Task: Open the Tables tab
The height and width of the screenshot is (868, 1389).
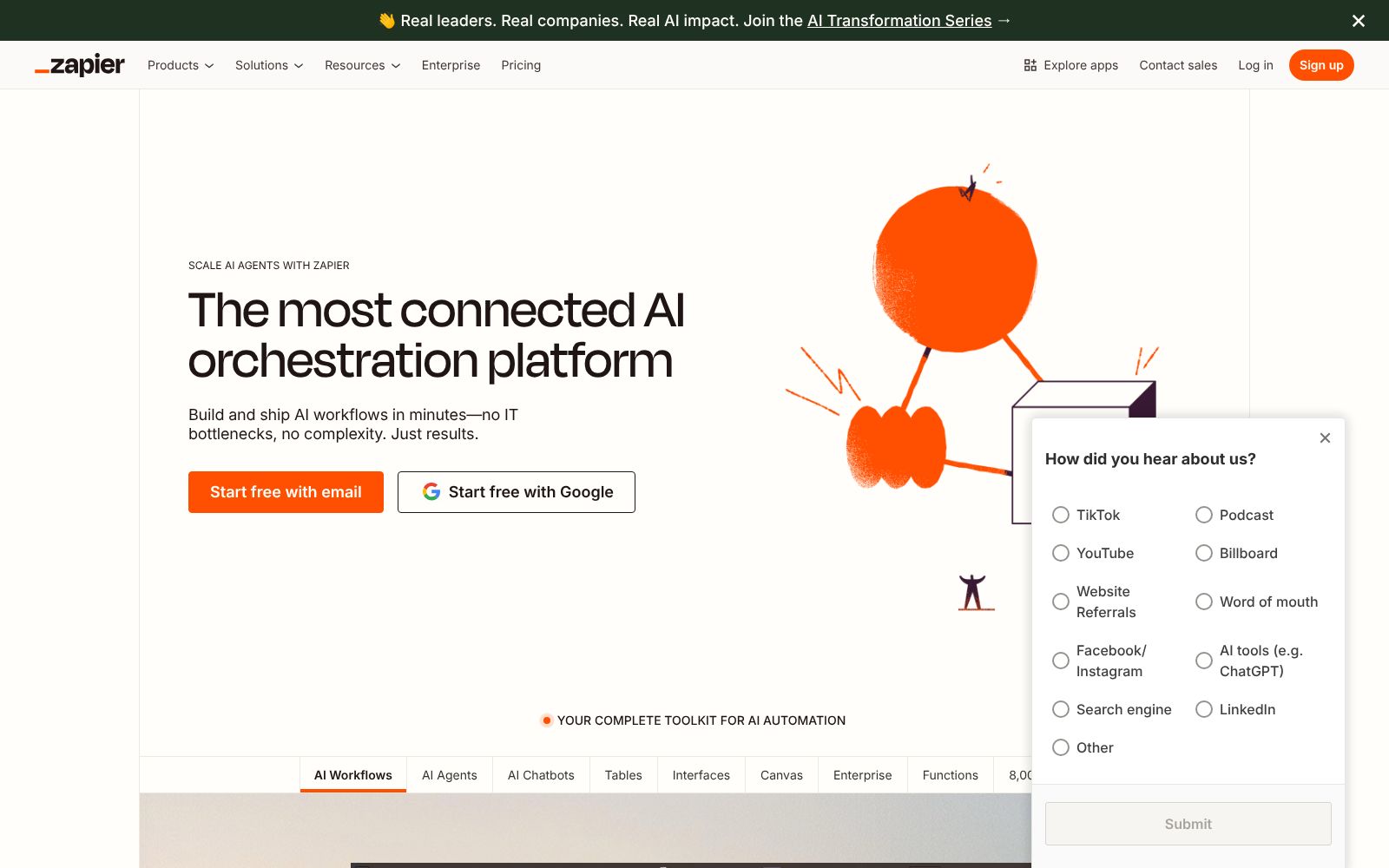Action: tap(623, 775)
